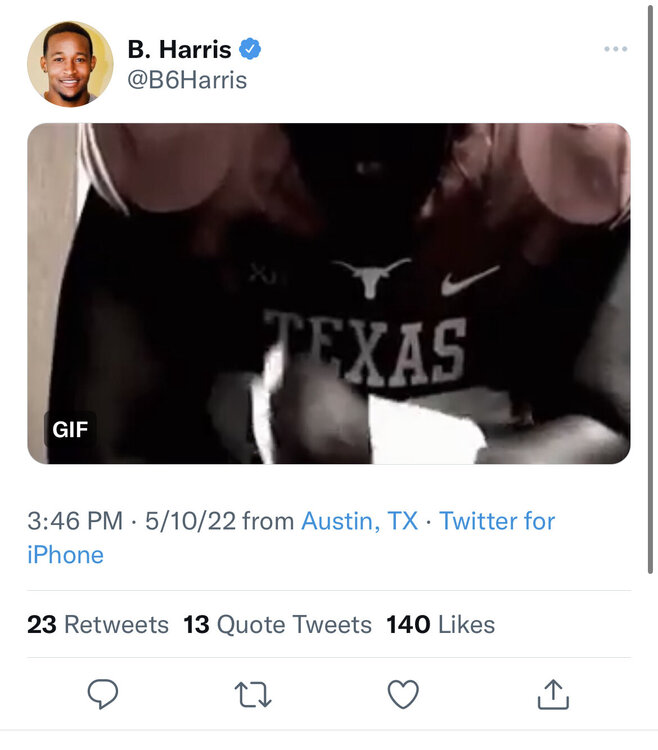Click the blue verified badge
This screenshot has width=658, height=750.
point(250,49)
